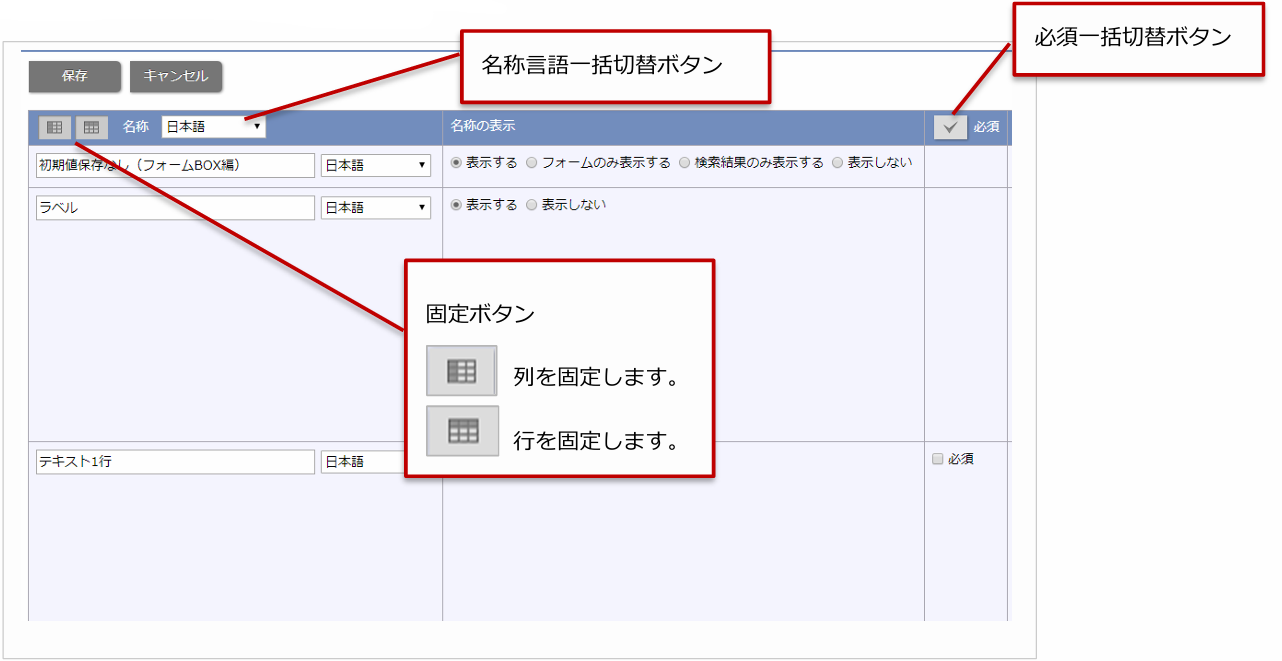Click the 保存 button

[75, 76]
